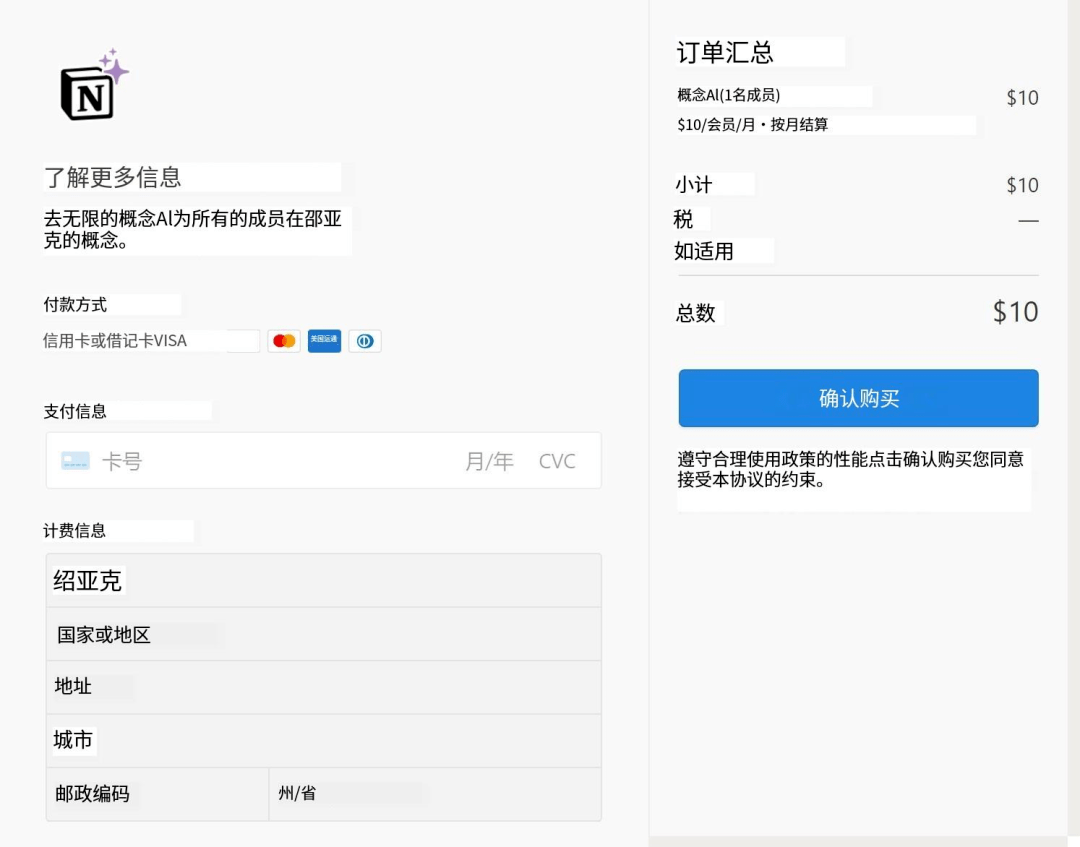Click the CVC security code field
Image resolution: width=1080 pixels, height=847 pixels.
[557, 461]
